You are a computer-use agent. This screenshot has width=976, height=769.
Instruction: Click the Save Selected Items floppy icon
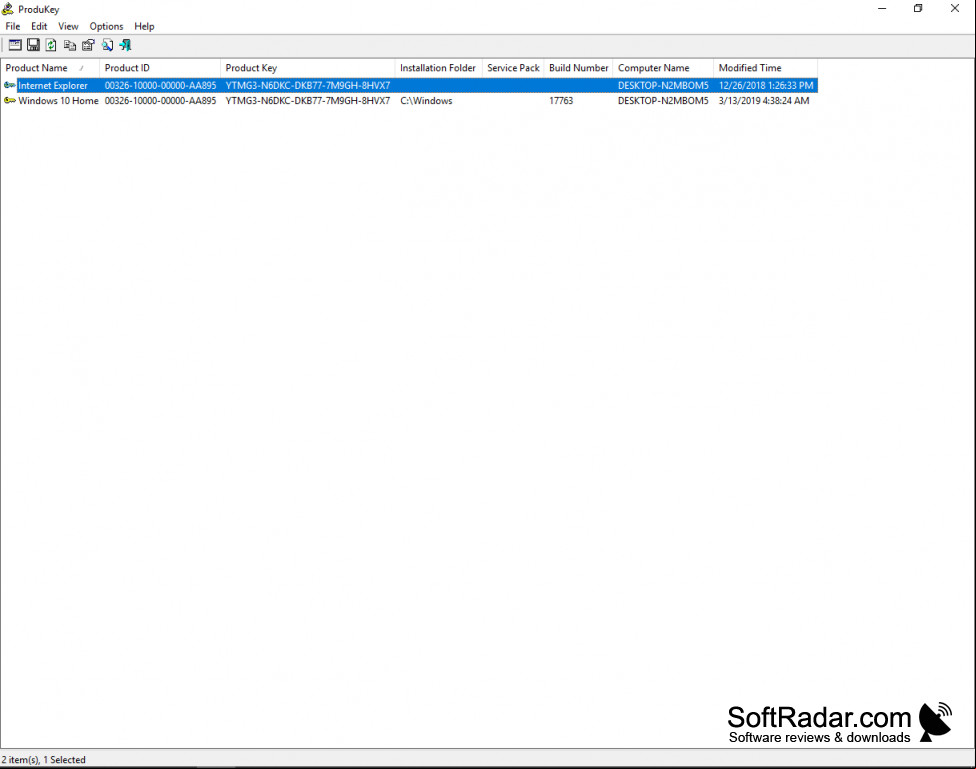(x=34, y=45)
